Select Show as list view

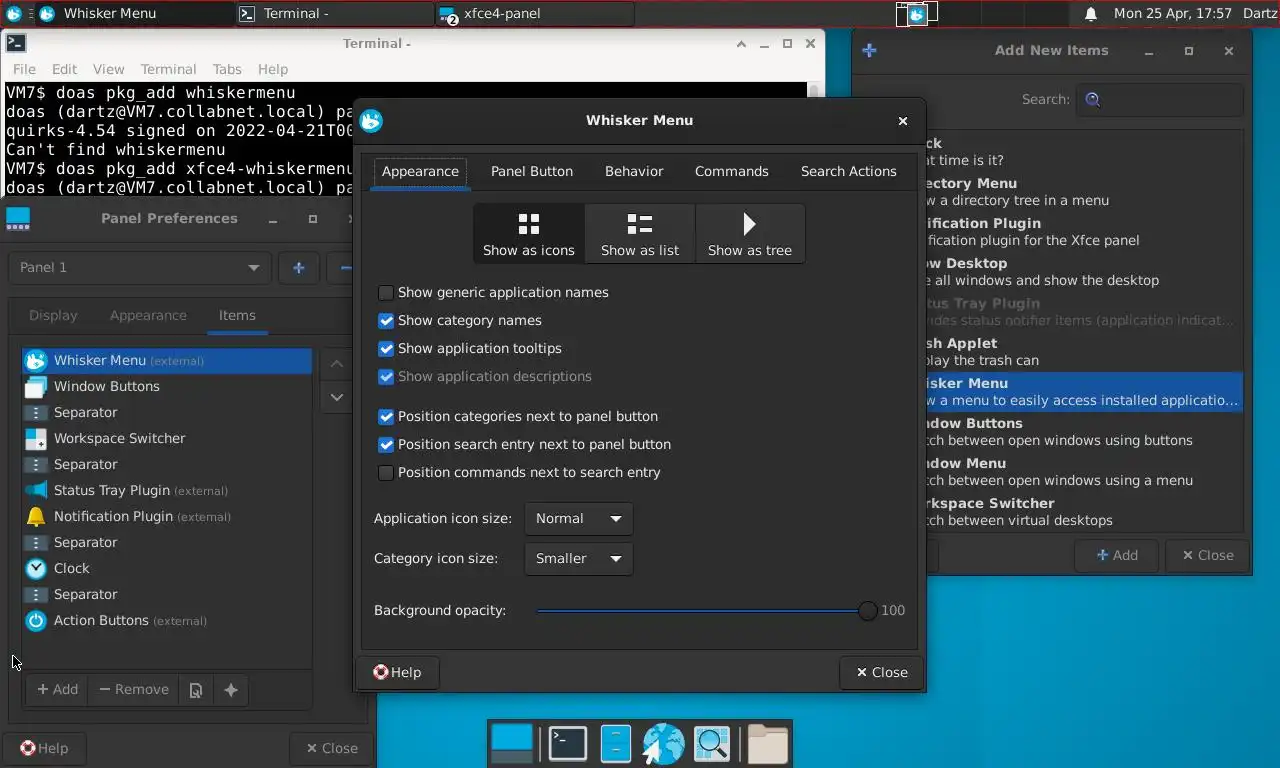coord(640,233)
